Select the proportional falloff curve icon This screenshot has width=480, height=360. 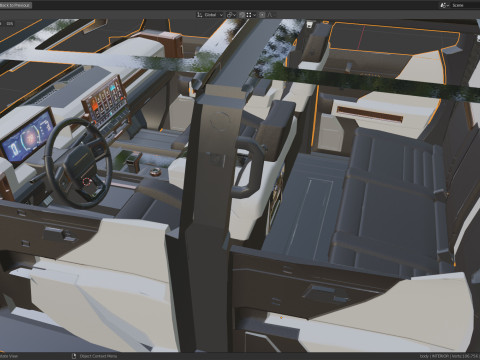[x=270, y=15]
